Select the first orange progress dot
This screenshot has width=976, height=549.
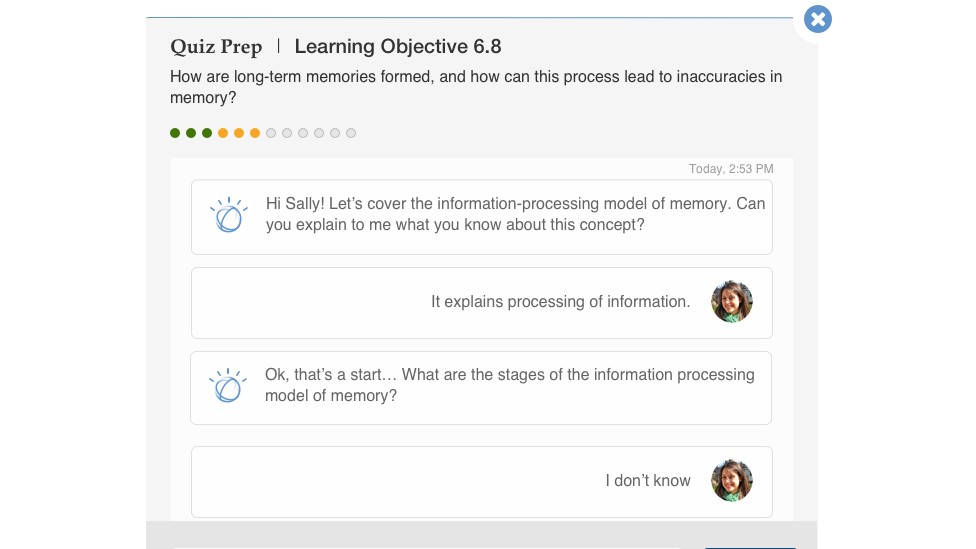[223, 133]
